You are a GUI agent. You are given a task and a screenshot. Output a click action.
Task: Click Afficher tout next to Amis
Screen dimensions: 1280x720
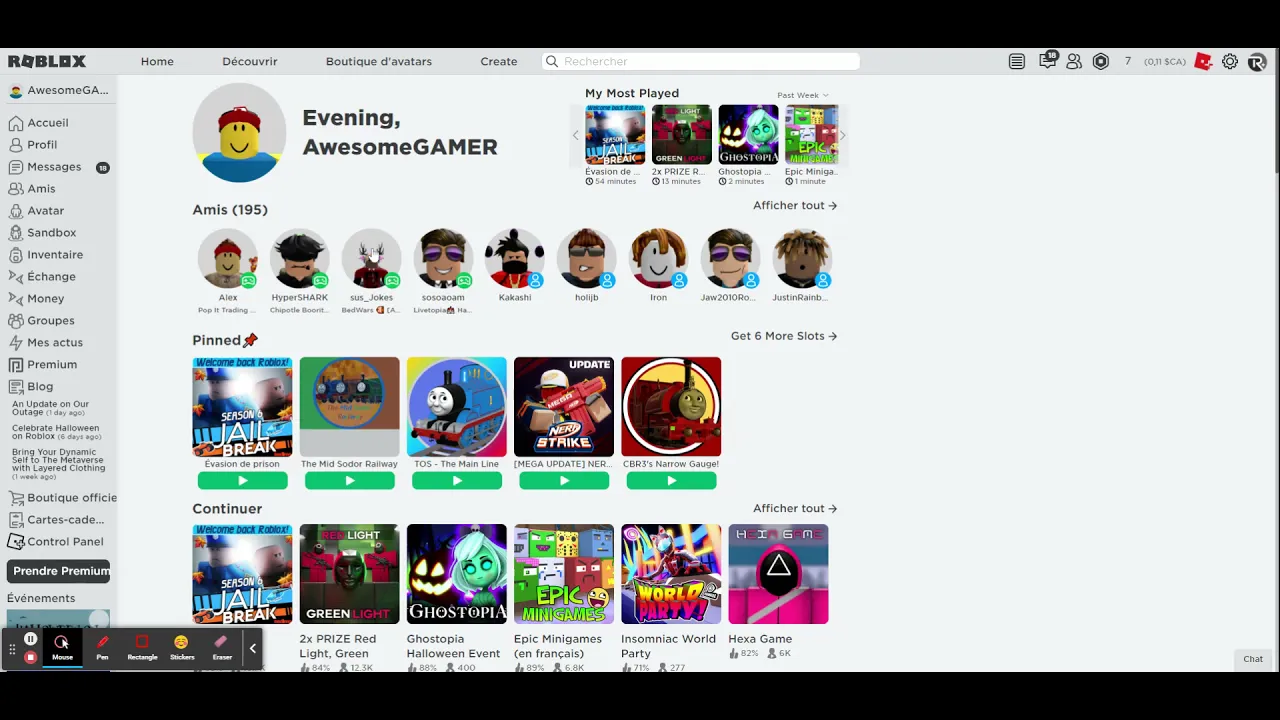pos(795,205)
